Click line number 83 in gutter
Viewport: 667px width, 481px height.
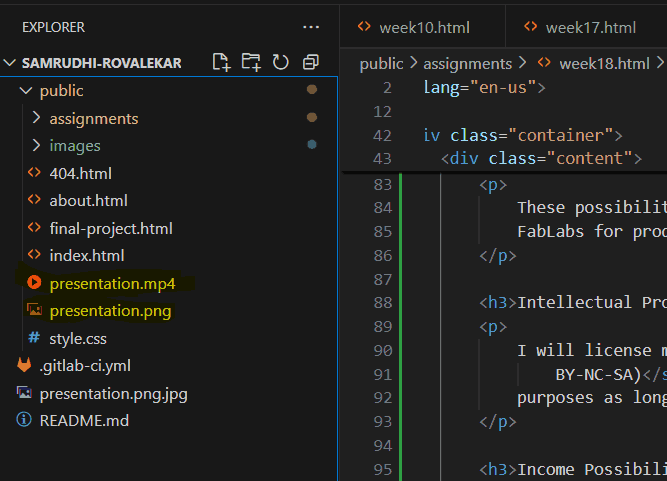click(x=382, y=185)
